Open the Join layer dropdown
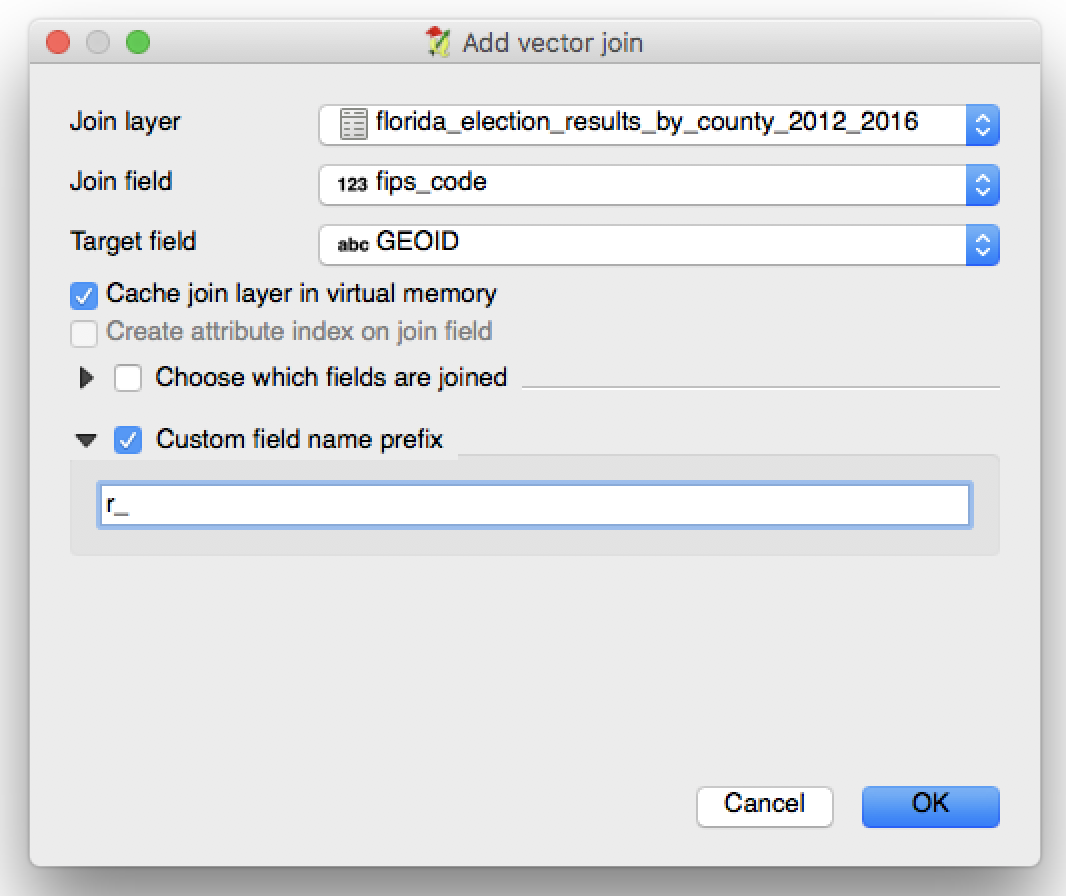The height and width of the screenshot is (896, 1066). click(659, 124)
